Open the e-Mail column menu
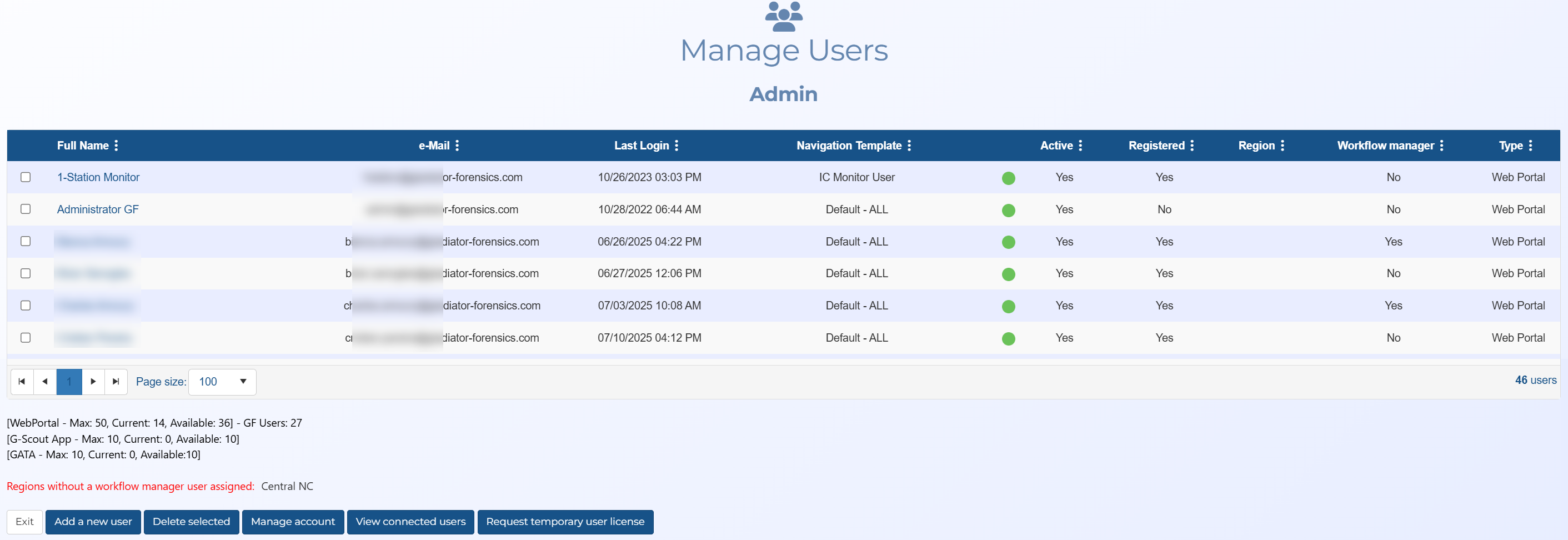 (x=458, y=146)
